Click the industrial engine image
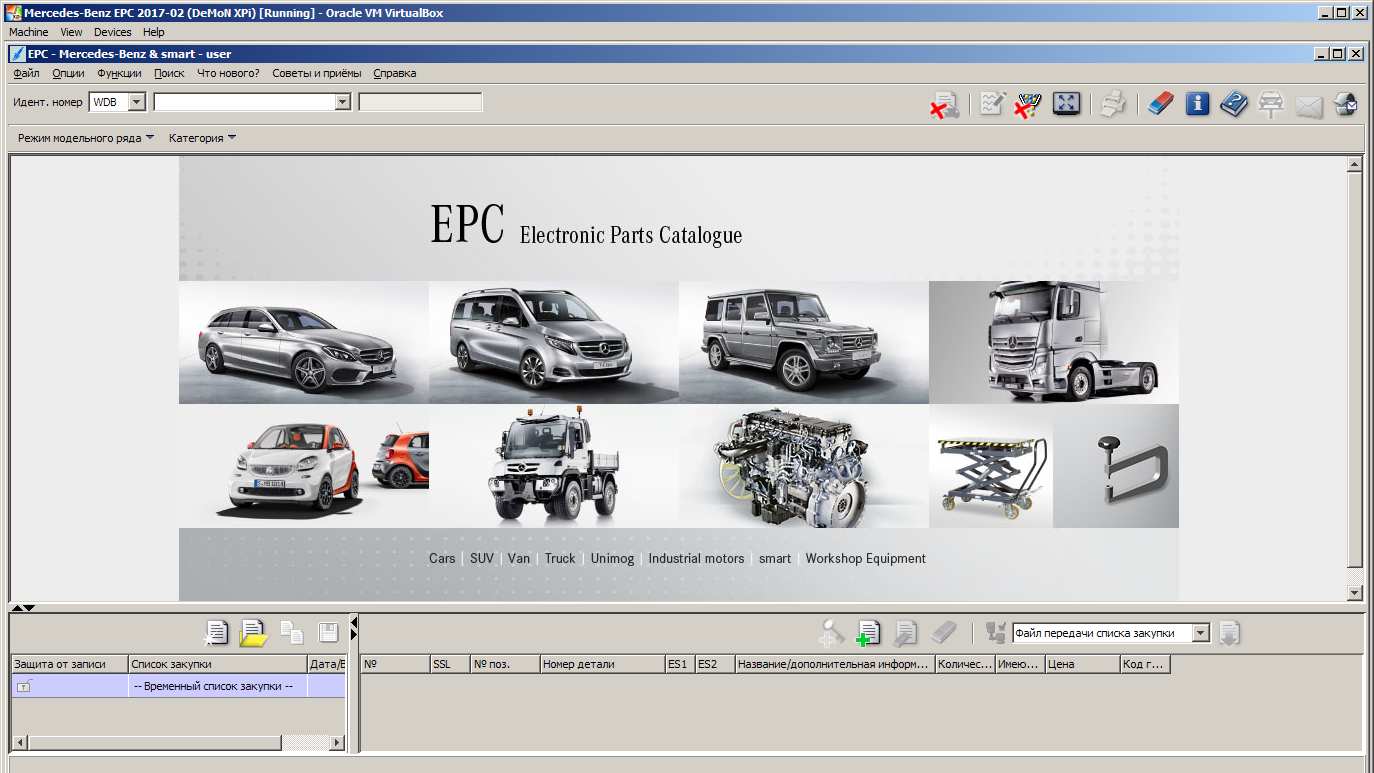Image resolution: width=1374 pixels, height=773 pixels. pyautogui.click(x=804, y=466)
